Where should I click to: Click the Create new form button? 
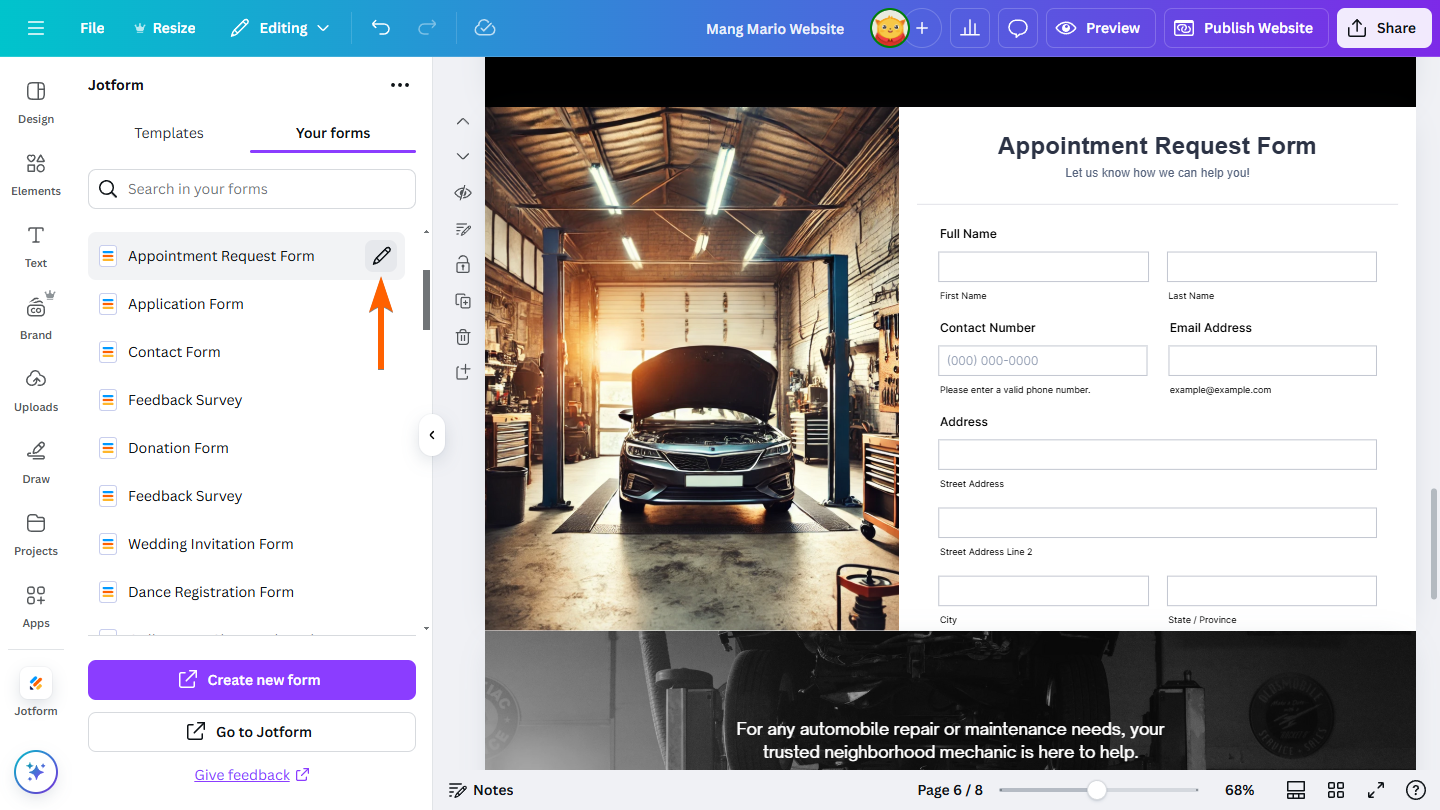pyautogui.click(x=252, y=680)
